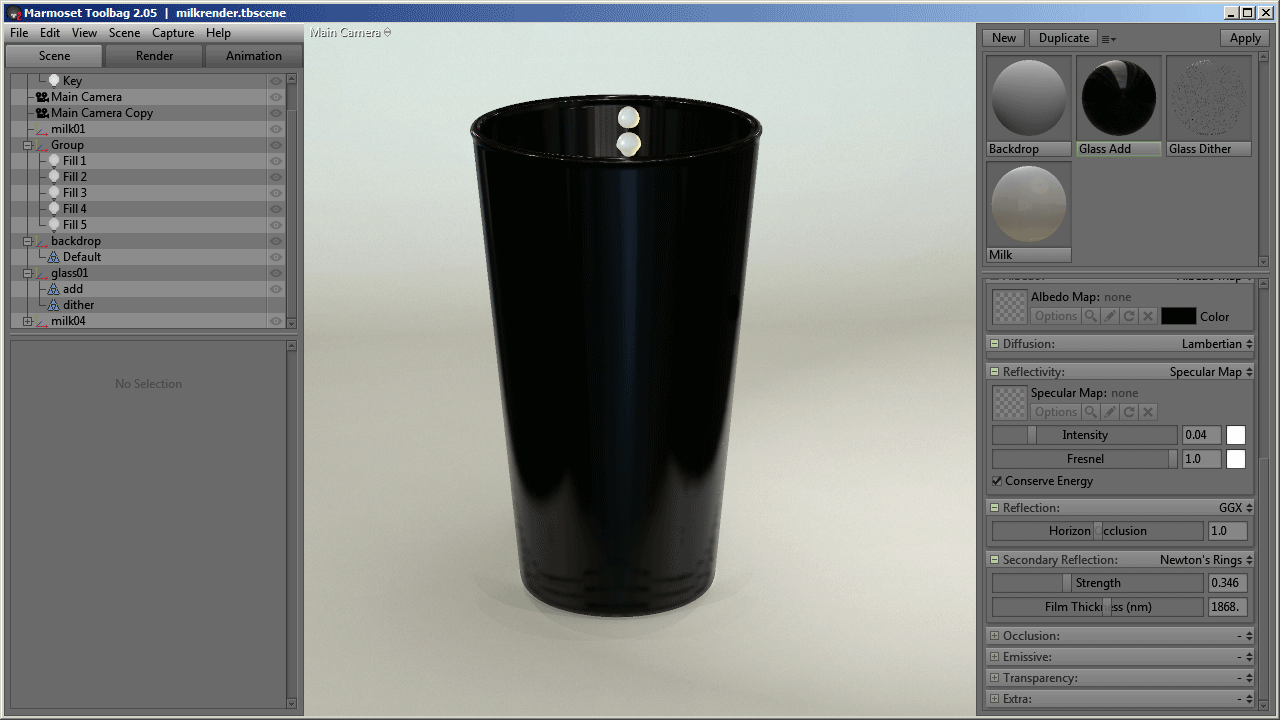
Task: Click the Film Thickness value field
Action: tap(1227, 606)
